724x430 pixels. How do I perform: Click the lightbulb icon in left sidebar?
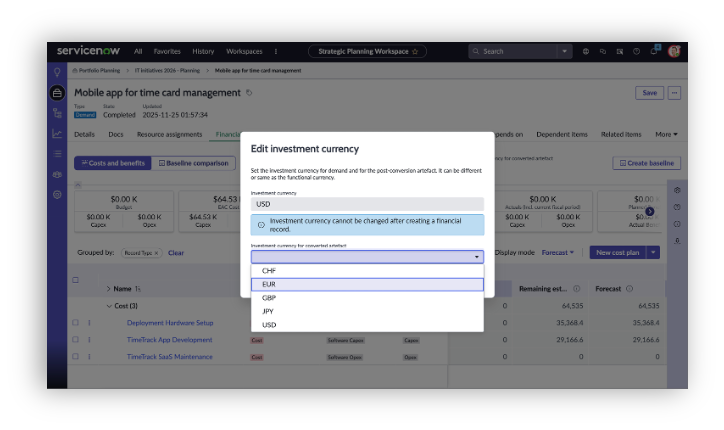click(x=57, y=73)
